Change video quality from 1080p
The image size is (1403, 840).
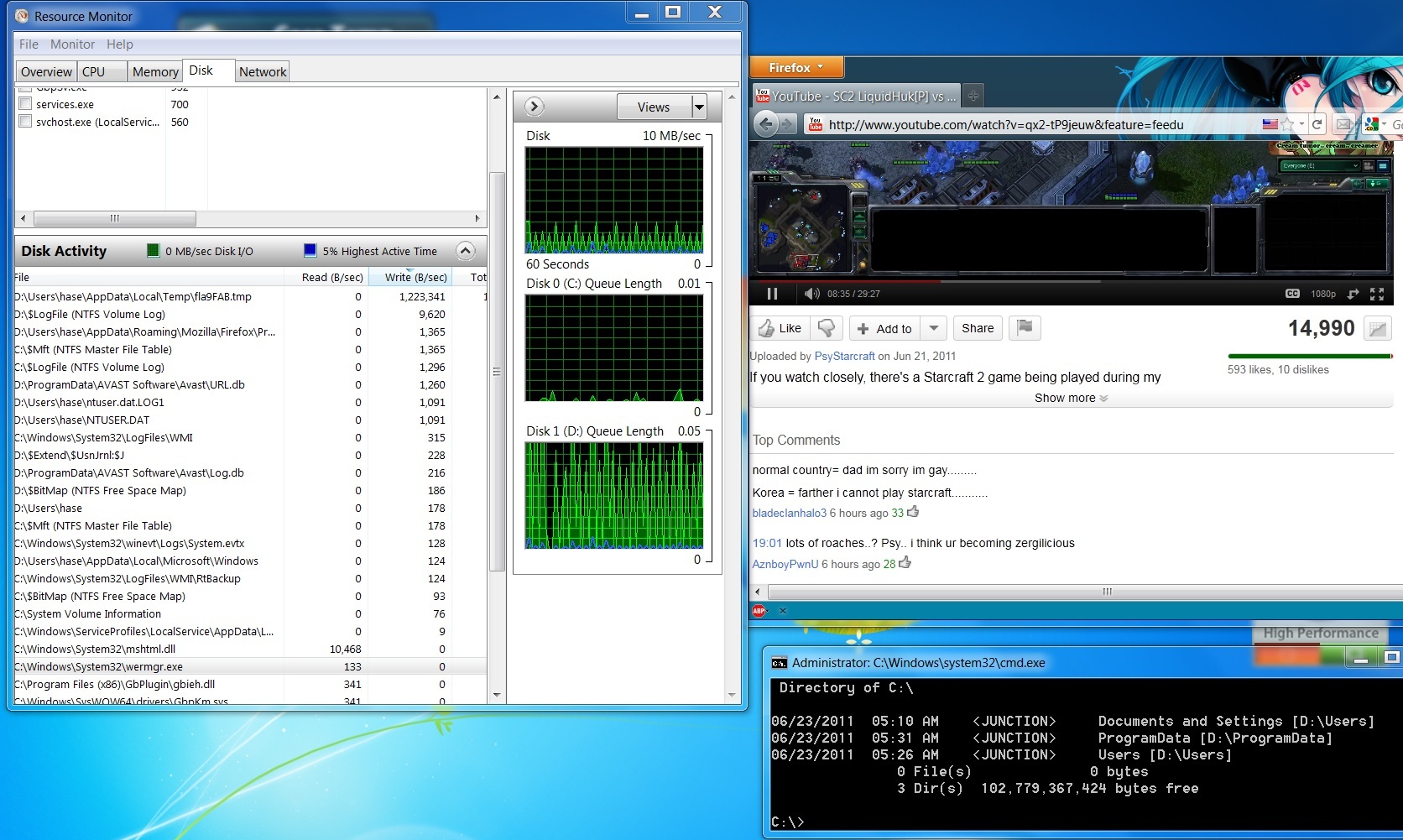[x=1323, y=294]
